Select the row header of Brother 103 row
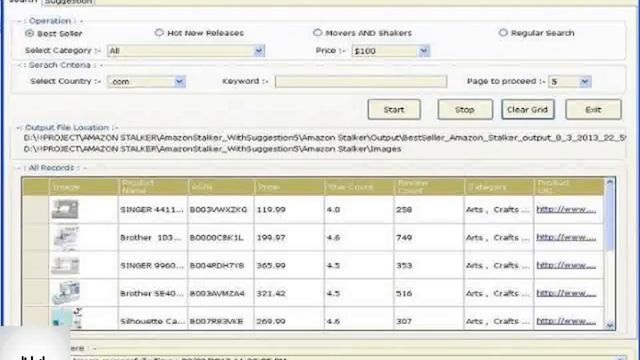640x360 pixels. point(36,237)
